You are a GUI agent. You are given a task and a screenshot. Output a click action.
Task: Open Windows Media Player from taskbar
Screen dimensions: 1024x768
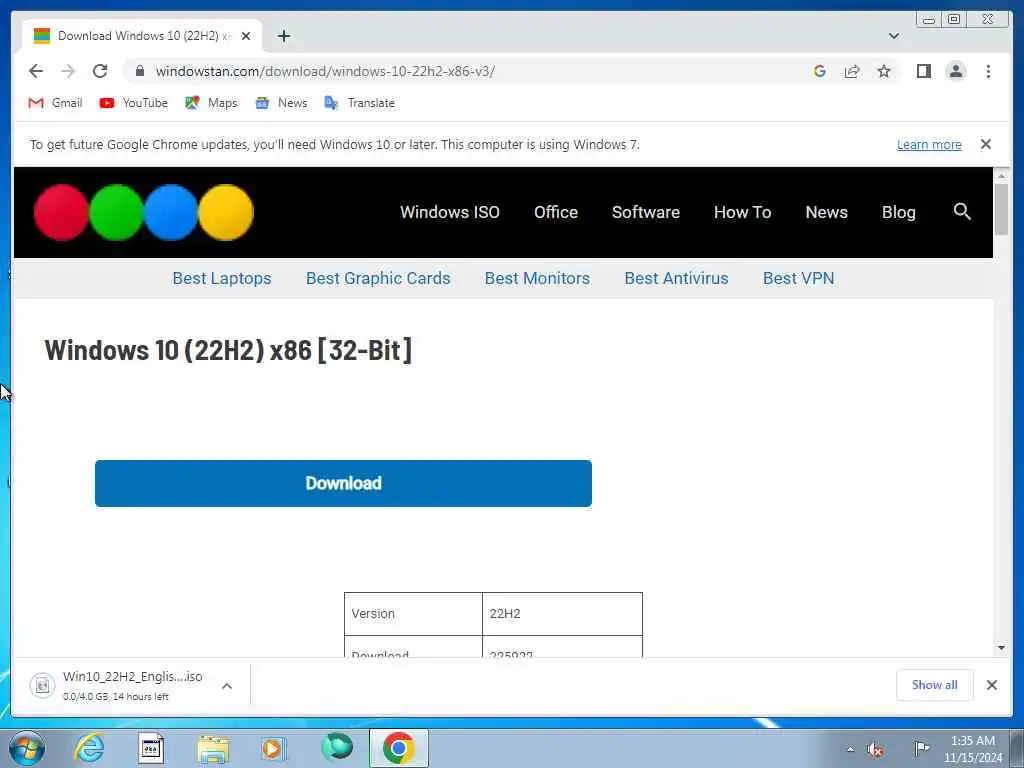click(x=274, y=748)
